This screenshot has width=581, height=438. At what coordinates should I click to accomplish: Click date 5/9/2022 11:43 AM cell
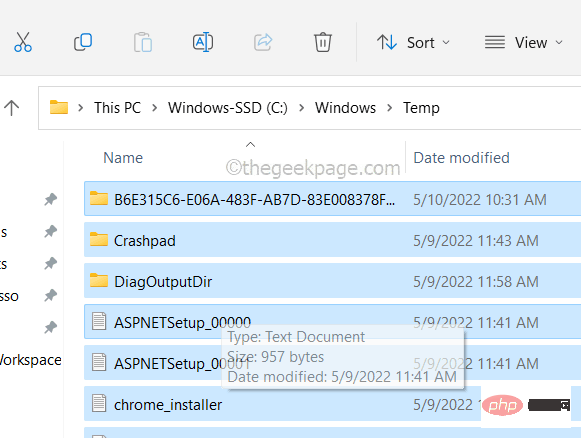[x=476, y=241]
